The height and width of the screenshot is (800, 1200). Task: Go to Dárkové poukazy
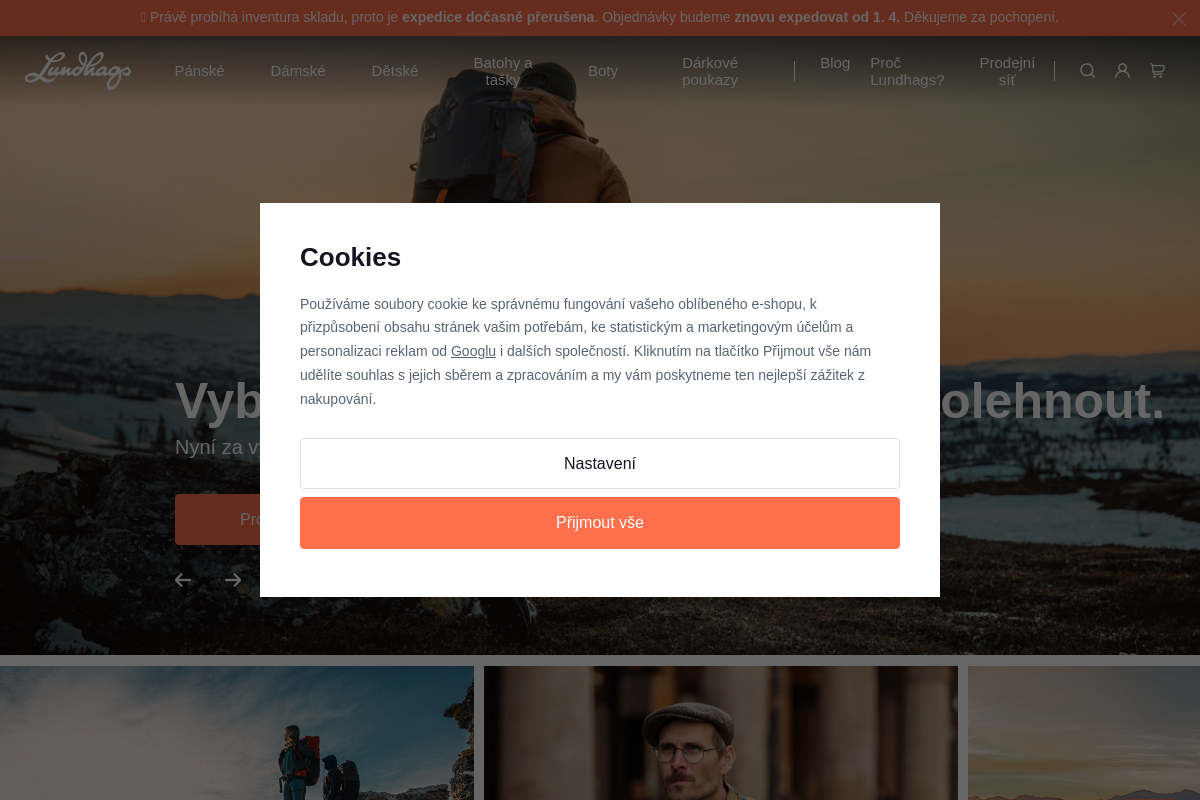pos(710,71)
